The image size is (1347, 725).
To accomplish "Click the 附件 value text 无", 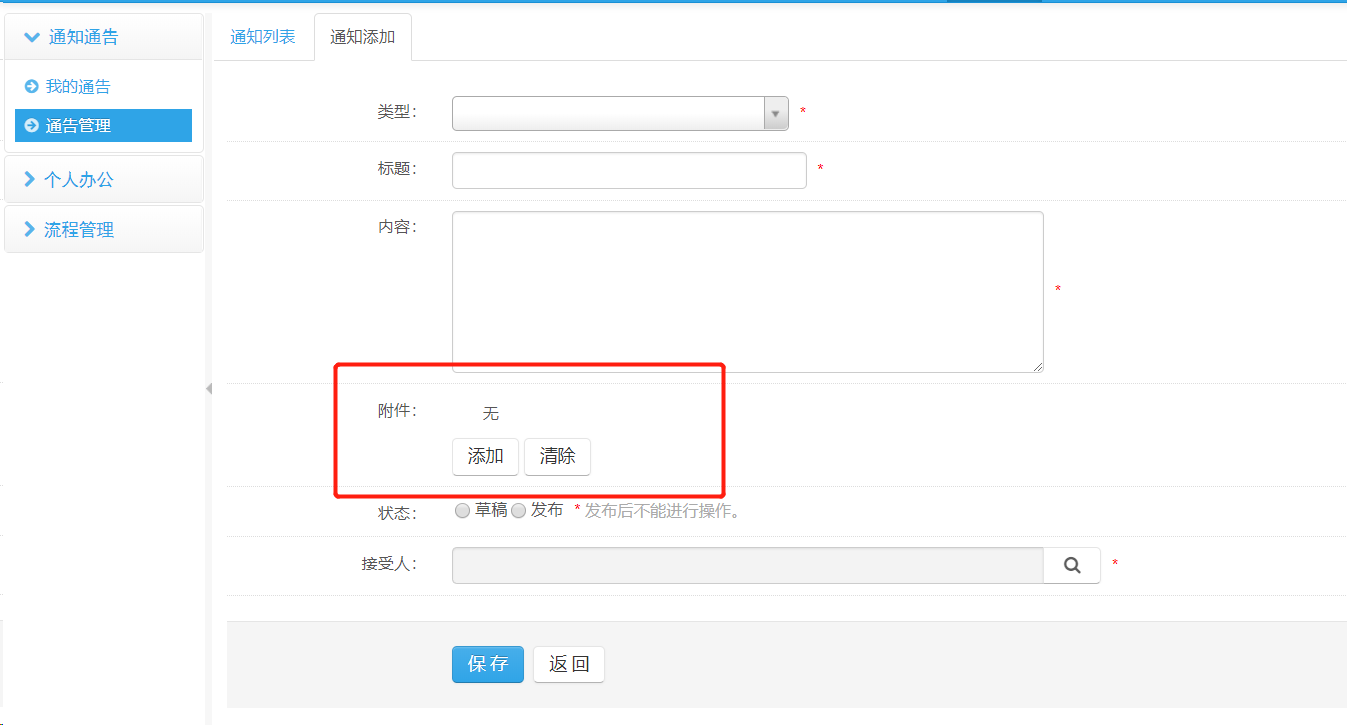I will [x=491, y=414].
